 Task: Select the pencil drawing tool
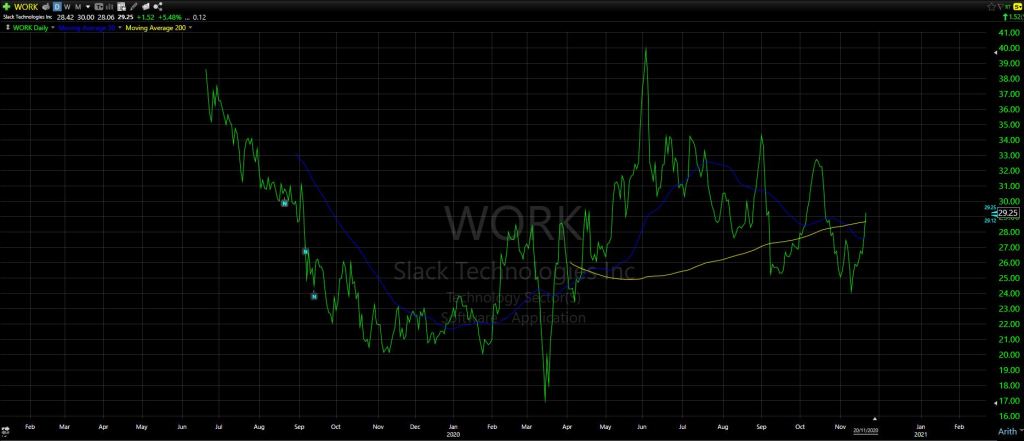coord(134,6)
